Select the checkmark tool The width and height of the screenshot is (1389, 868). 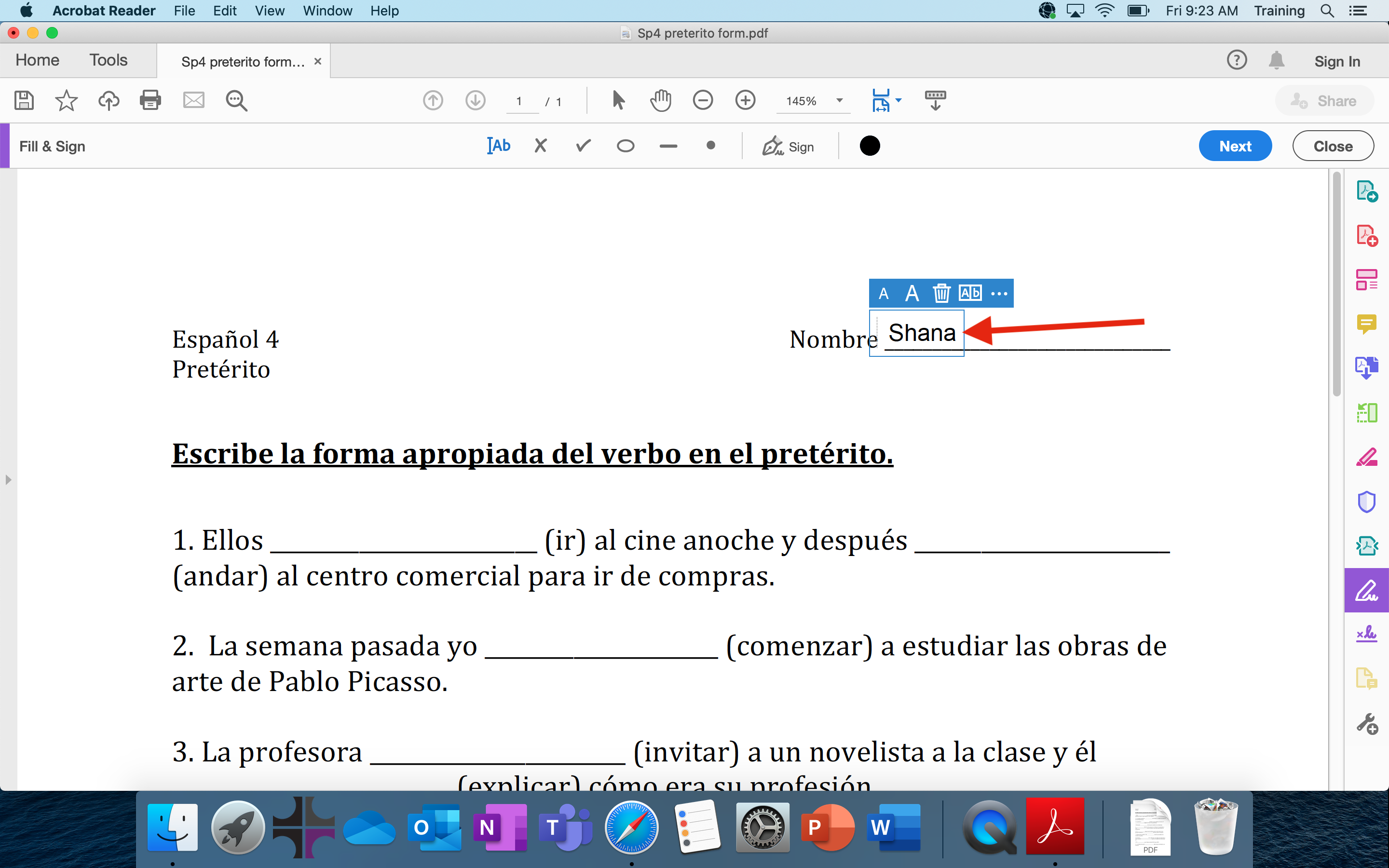click(583, 146)
